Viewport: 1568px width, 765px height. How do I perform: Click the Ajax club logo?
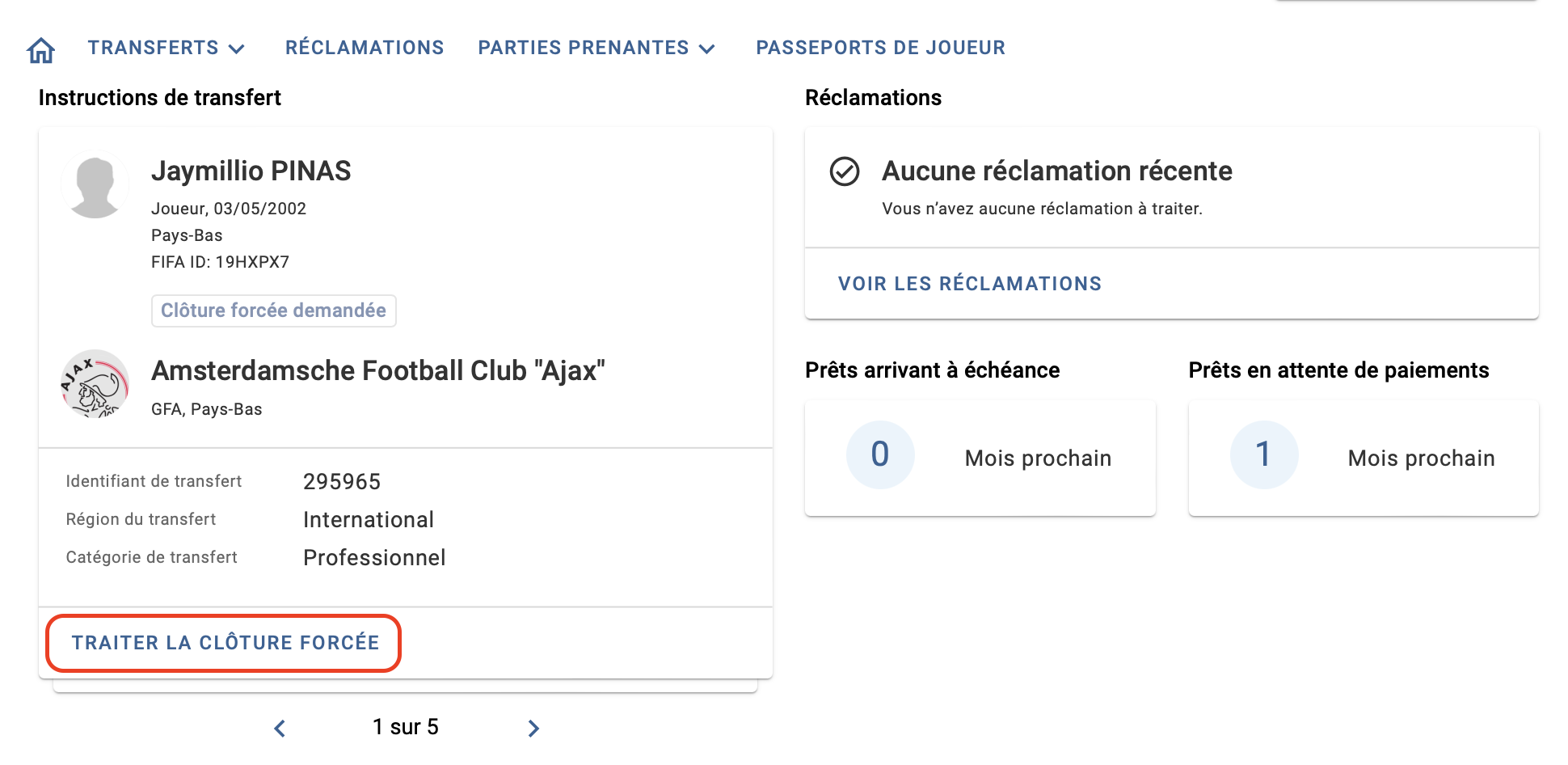pos(95,383)
